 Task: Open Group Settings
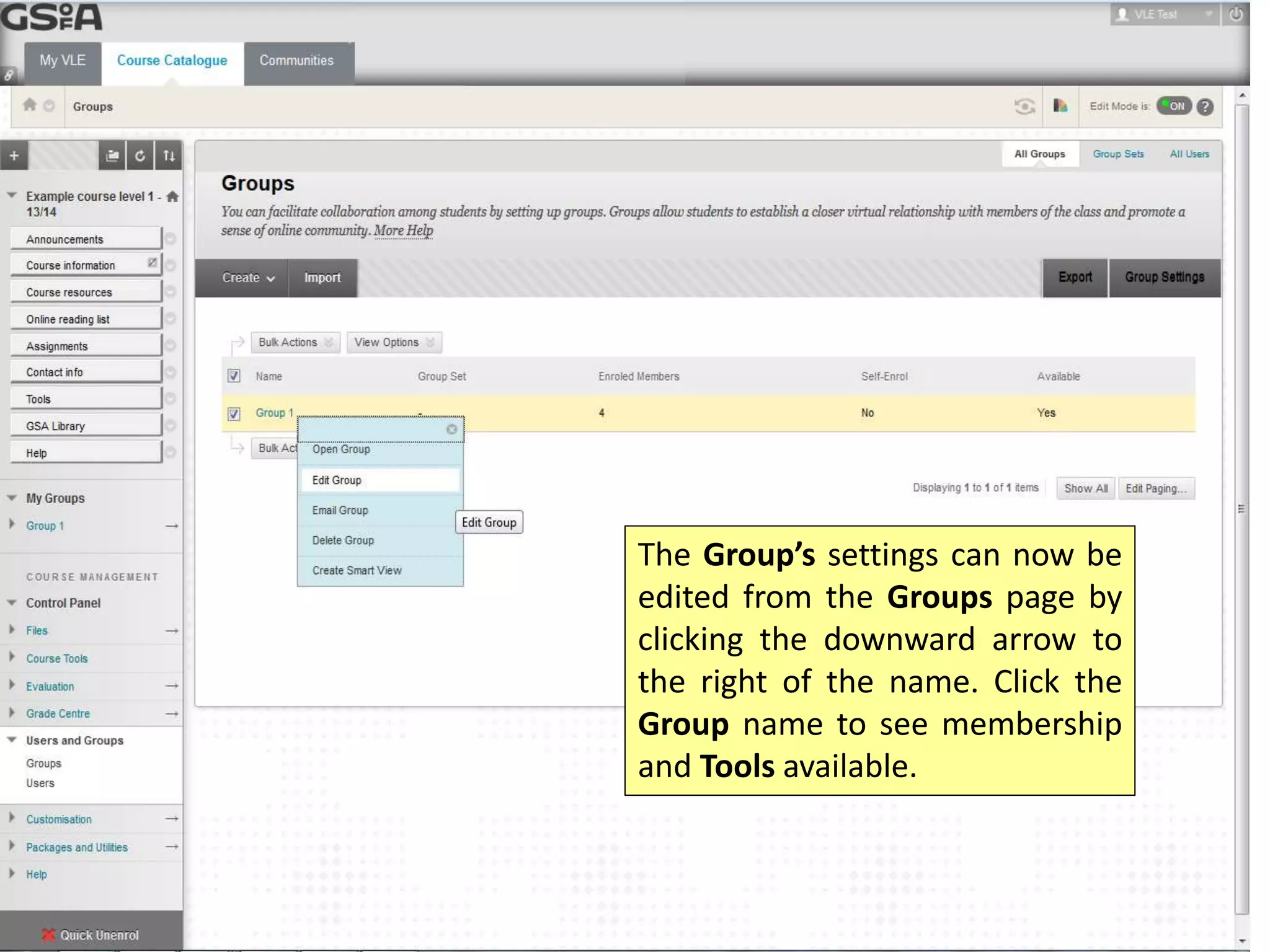pos(1165,278)
